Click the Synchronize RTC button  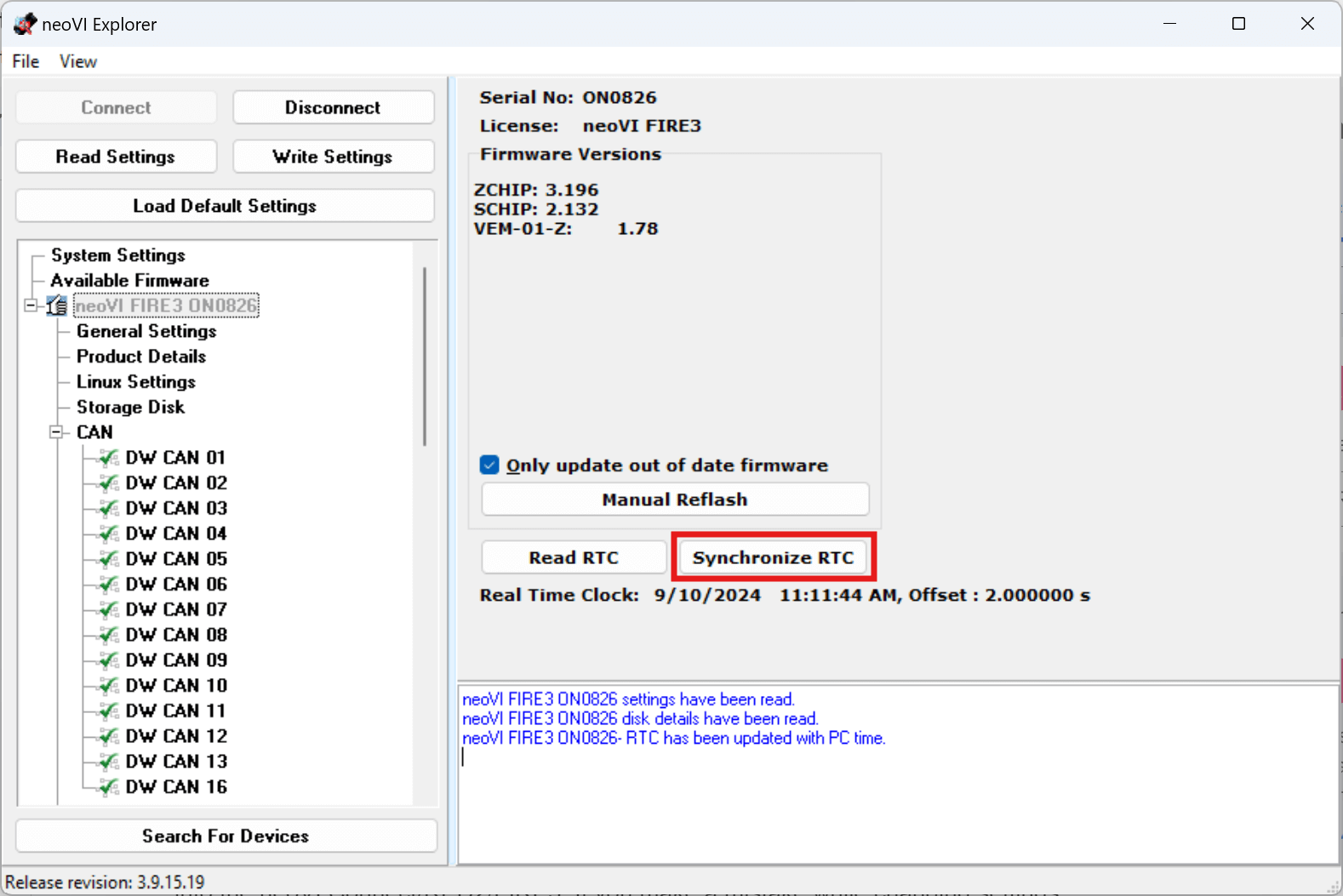tap(773, 557)
